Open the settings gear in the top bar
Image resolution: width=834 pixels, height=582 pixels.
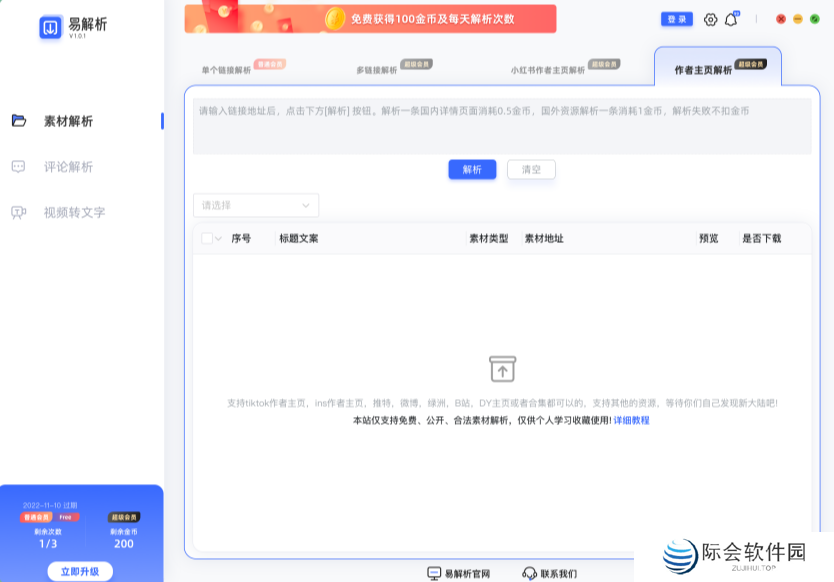click(709, 19)
